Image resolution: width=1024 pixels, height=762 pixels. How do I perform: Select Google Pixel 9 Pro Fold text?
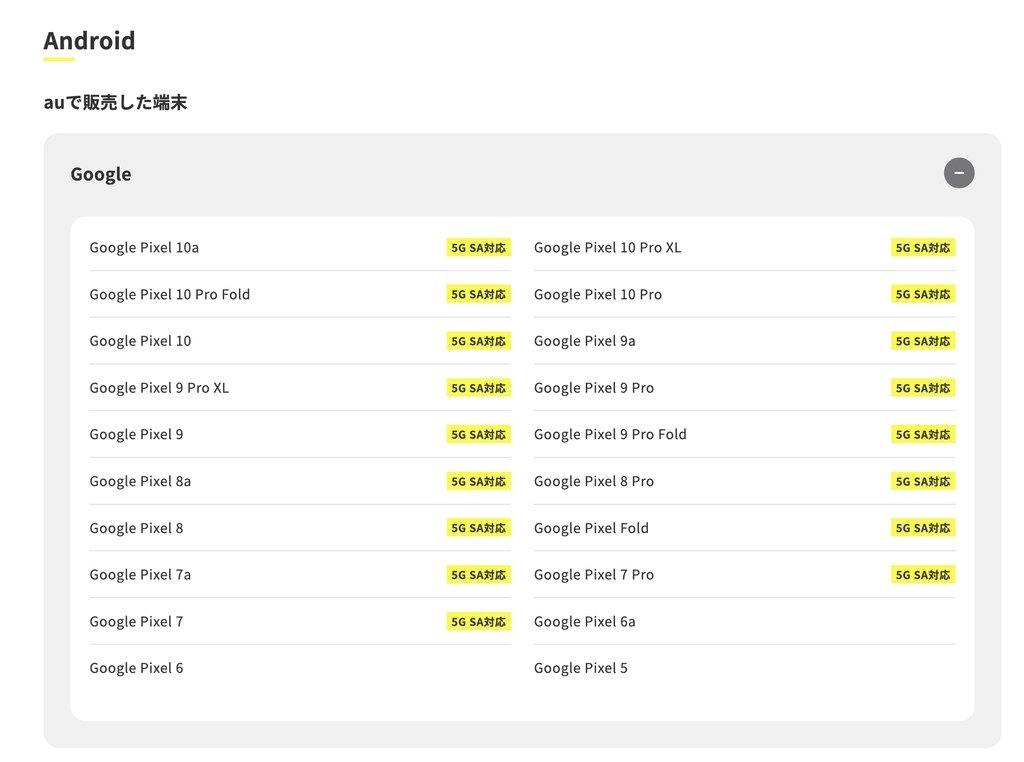(611, 434)
